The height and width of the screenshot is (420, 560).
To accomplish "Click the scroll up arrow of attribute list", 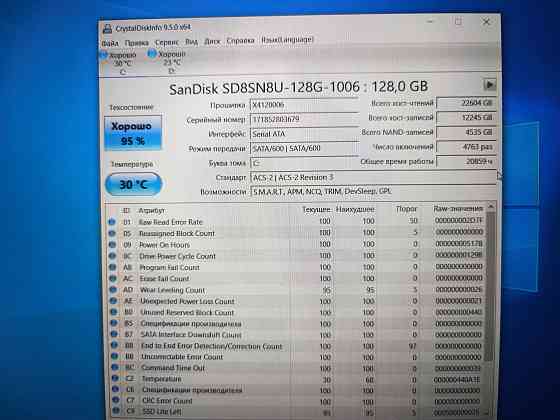I will click(x=491, y=207).
